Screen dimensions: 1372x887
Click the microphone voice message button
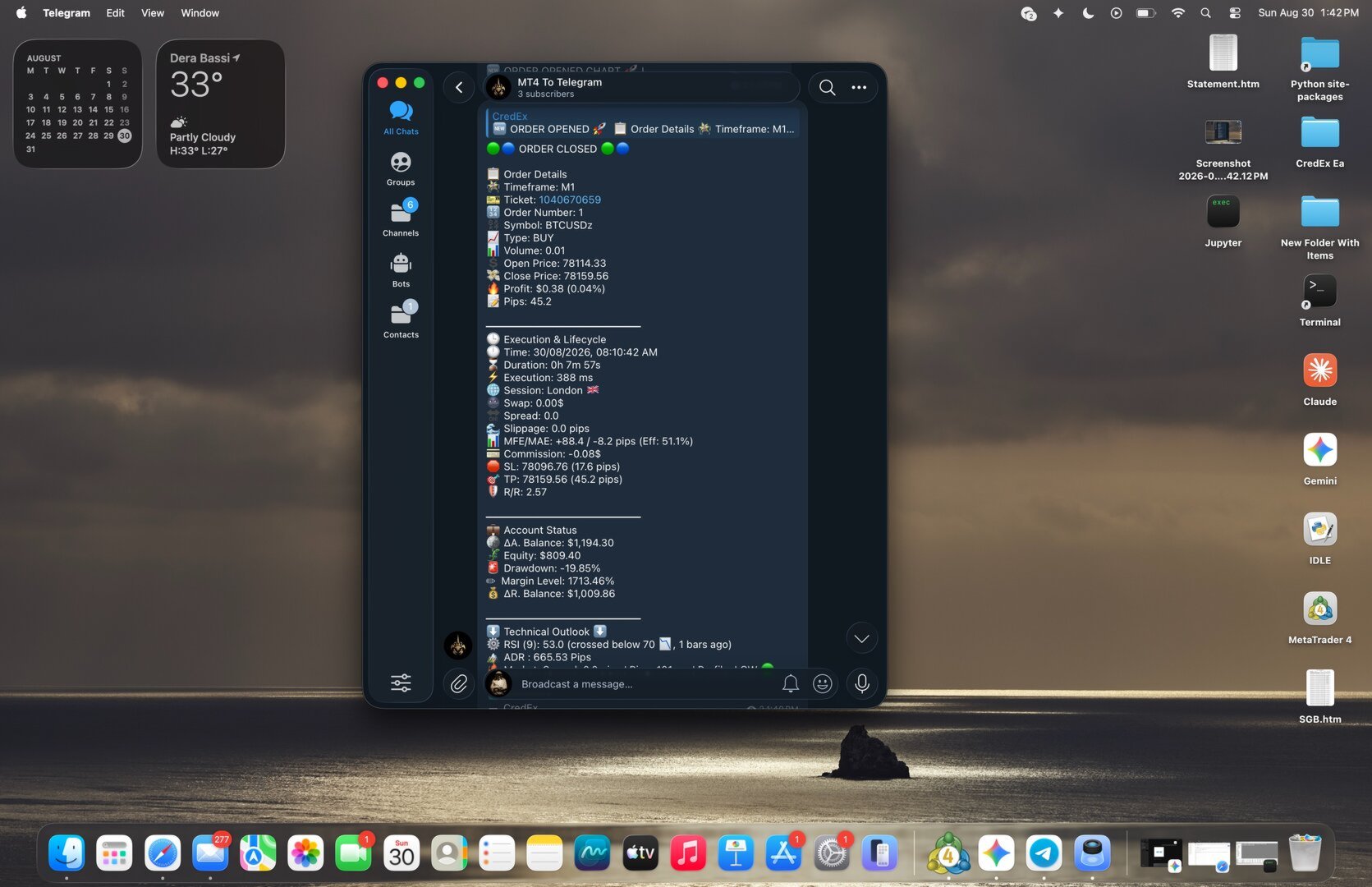[x=862, y=683]
